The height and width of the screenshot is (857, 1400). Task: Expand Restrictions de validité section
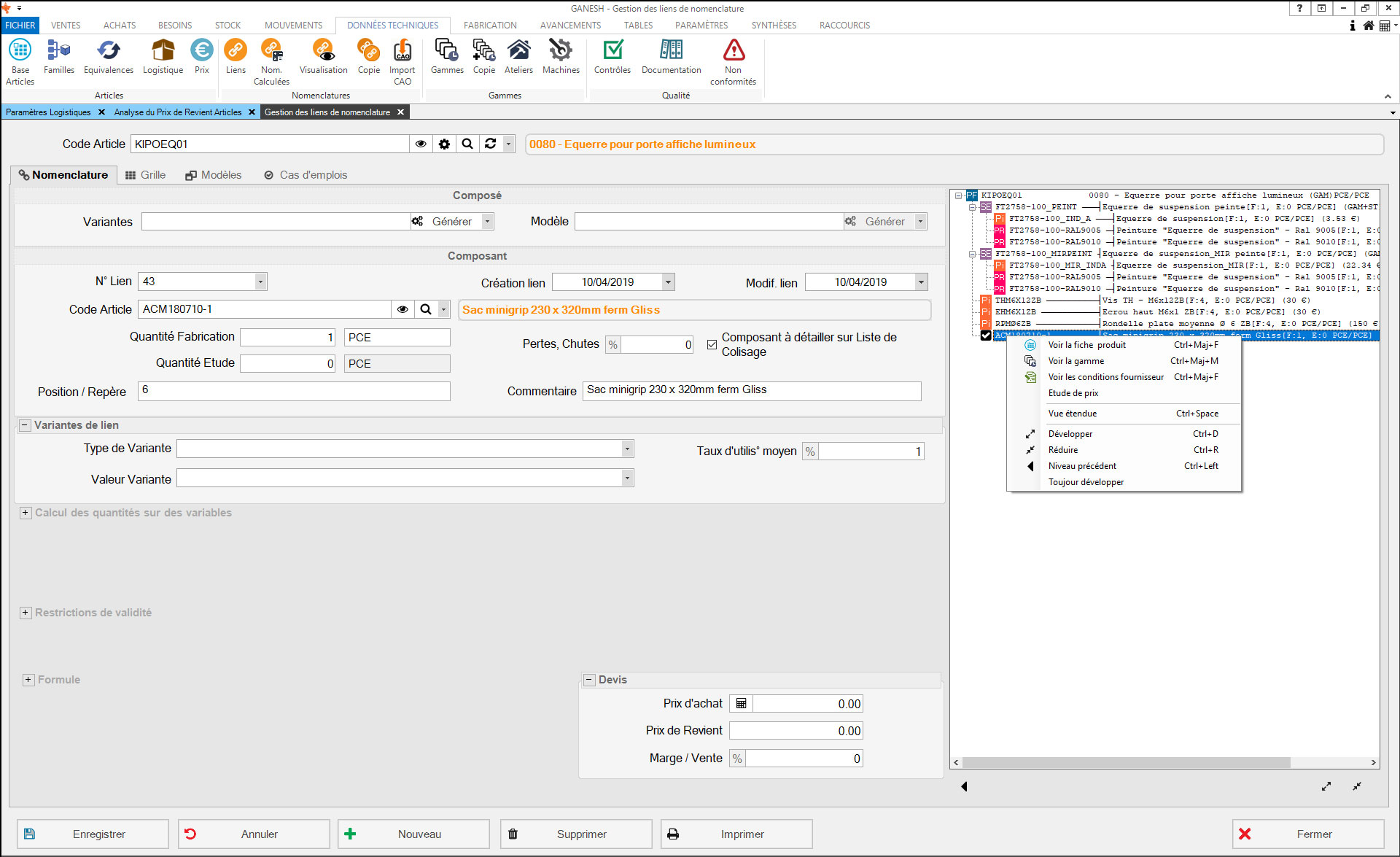click(26, 613)
